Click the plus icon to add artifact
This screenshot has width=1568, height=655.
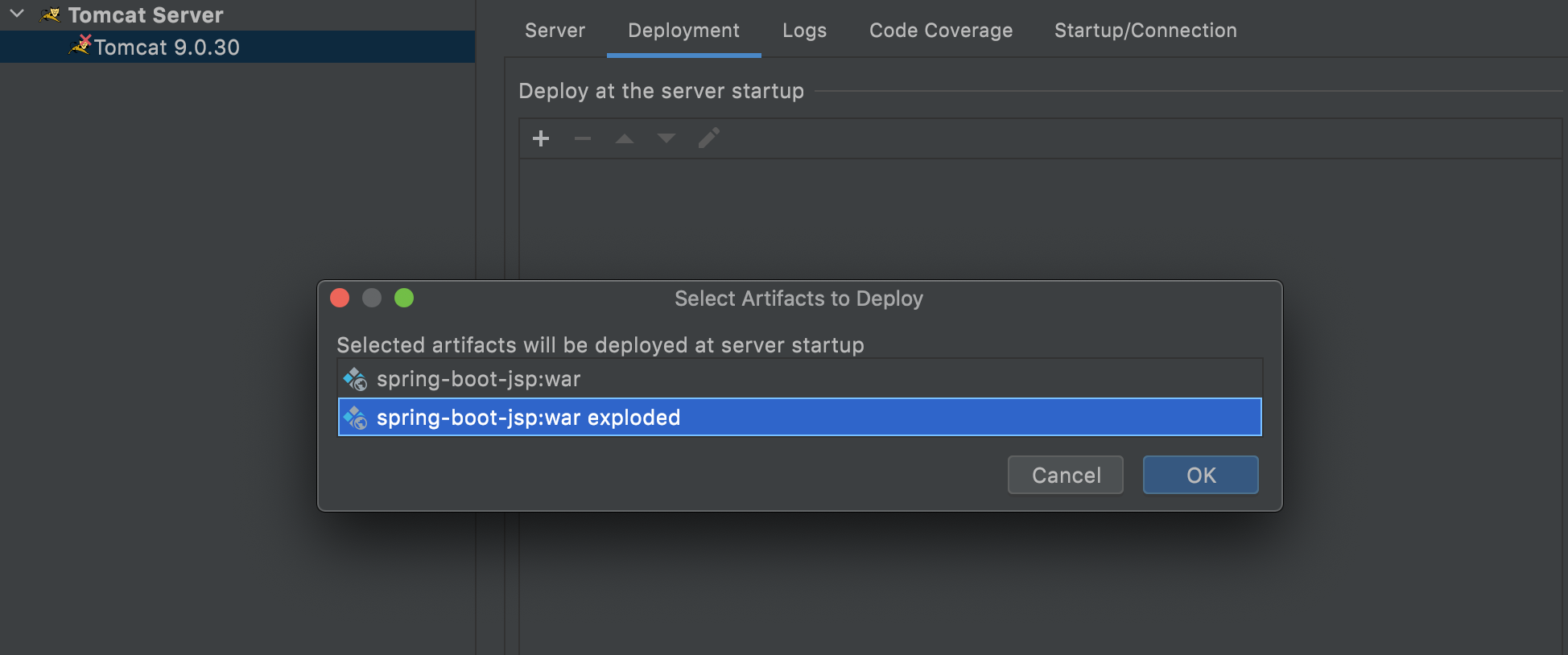tap(541, 138)
